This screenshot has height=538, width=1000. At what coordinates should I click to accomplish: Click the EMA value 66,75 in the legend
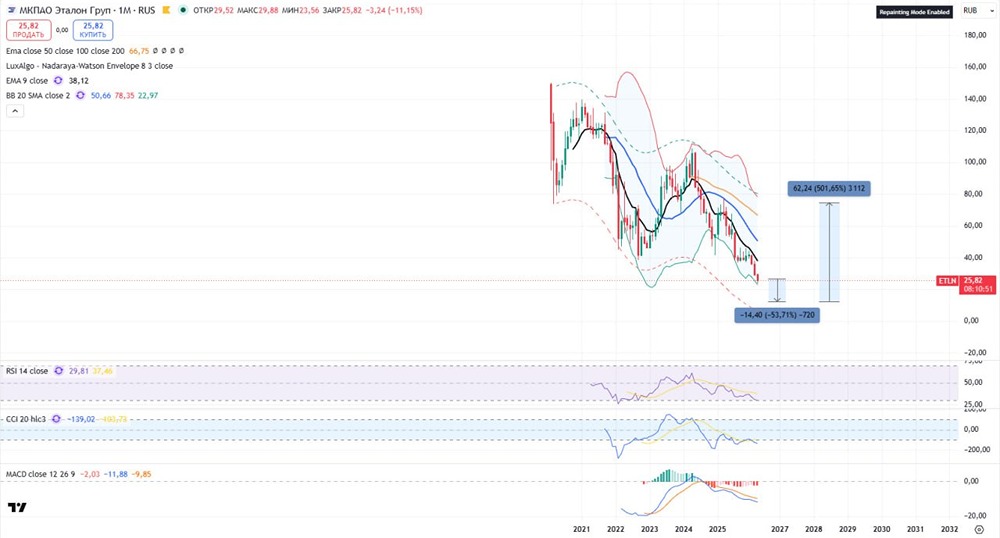139,51
